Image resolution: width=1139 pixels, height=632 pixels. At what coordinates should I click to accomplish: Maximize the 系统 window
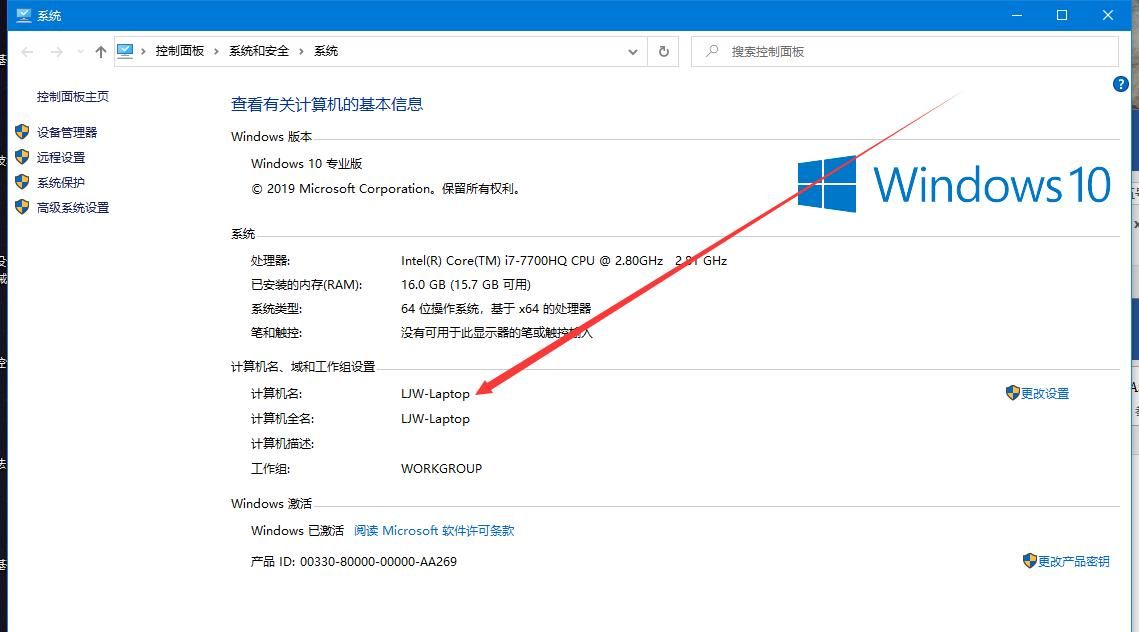[1062, 15]
